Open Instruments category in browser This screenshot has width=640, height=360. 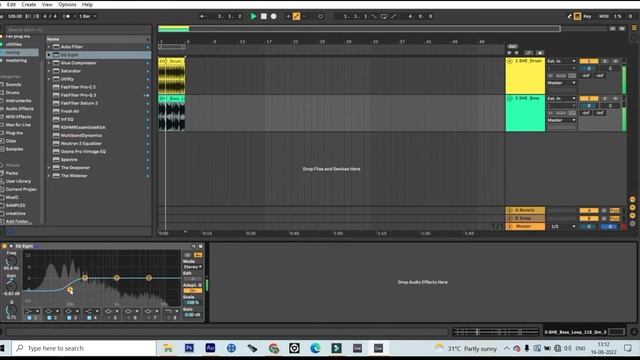18,101
